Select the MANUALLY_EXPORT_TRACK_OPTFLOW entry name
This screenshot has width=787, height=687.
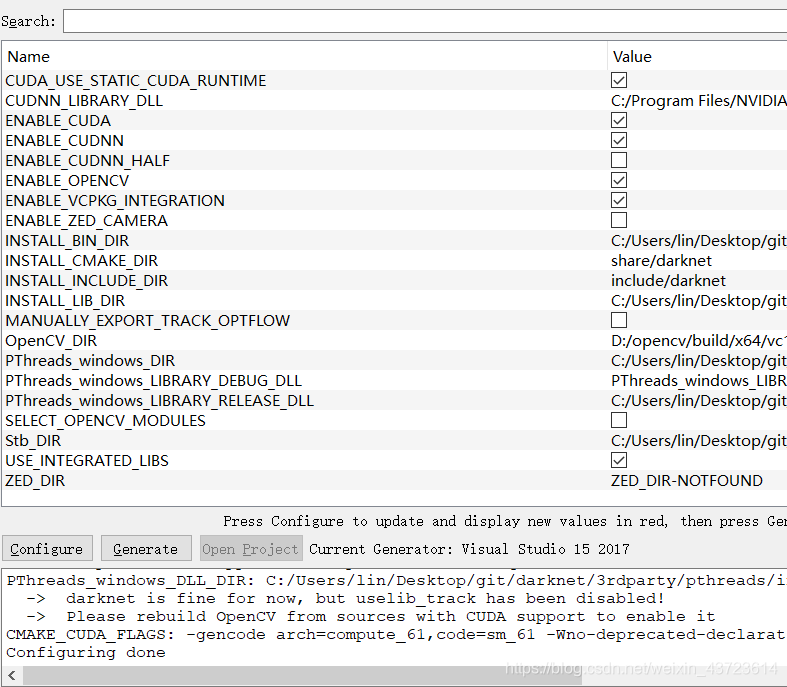(x=148, y=321)
